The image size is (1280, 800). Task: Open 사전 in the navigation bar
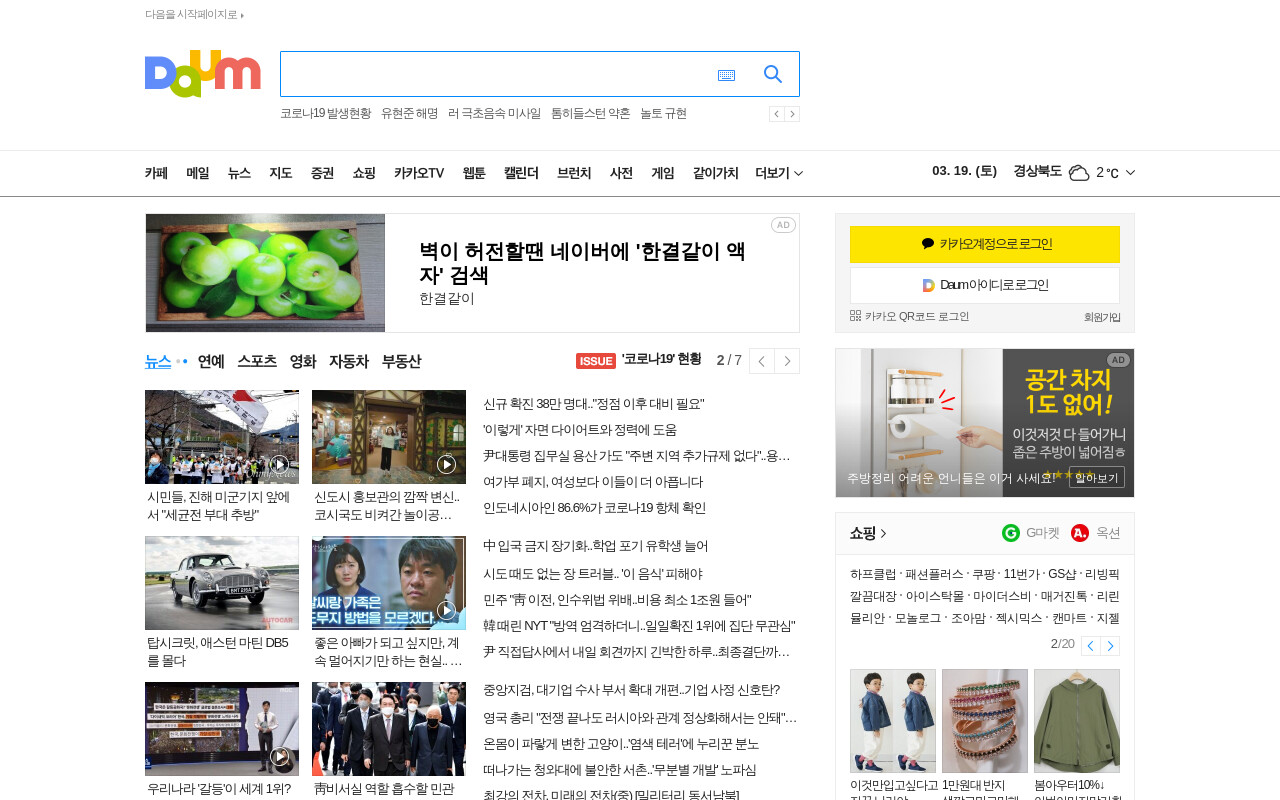(x=621, y=173)
